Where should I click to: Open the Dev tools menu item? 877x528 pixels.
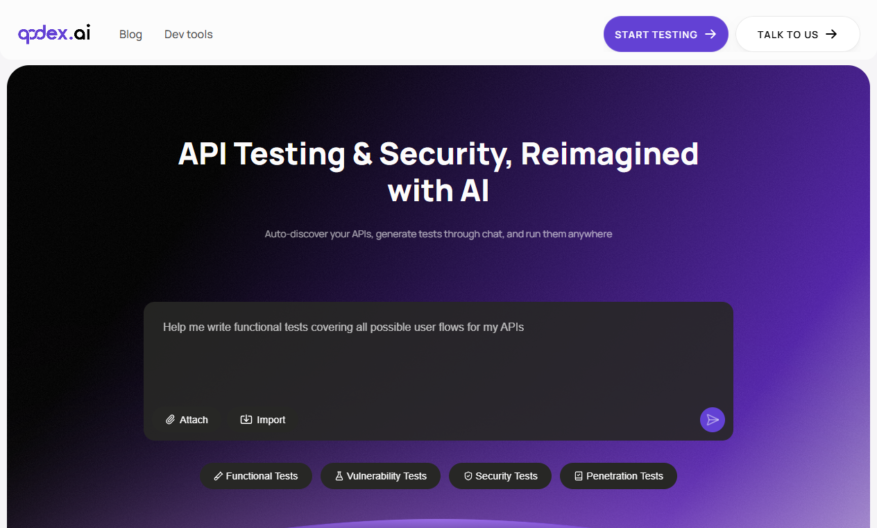(x=188, y=34)
